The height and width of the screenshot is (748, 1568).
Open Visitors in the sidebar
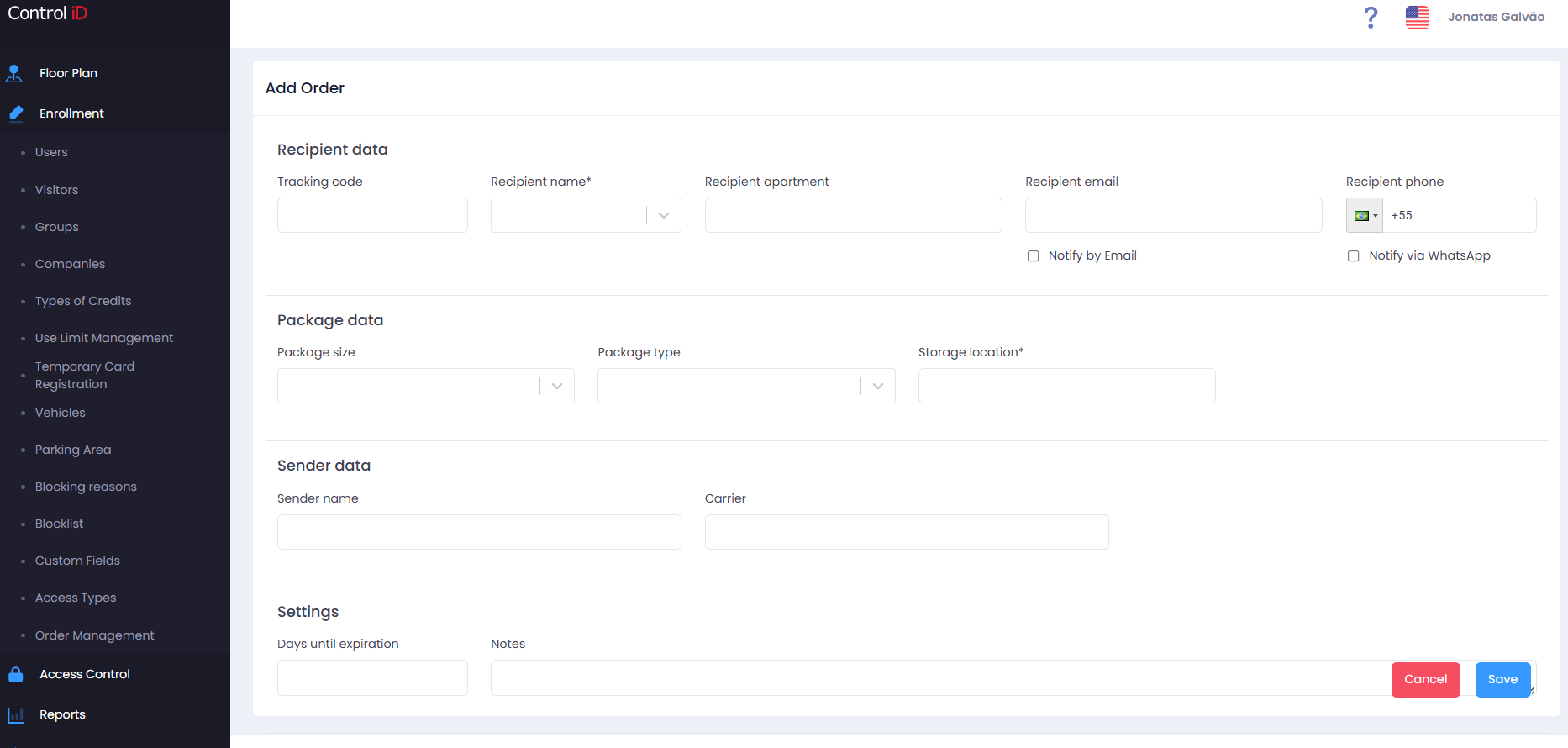click(56, 190)
